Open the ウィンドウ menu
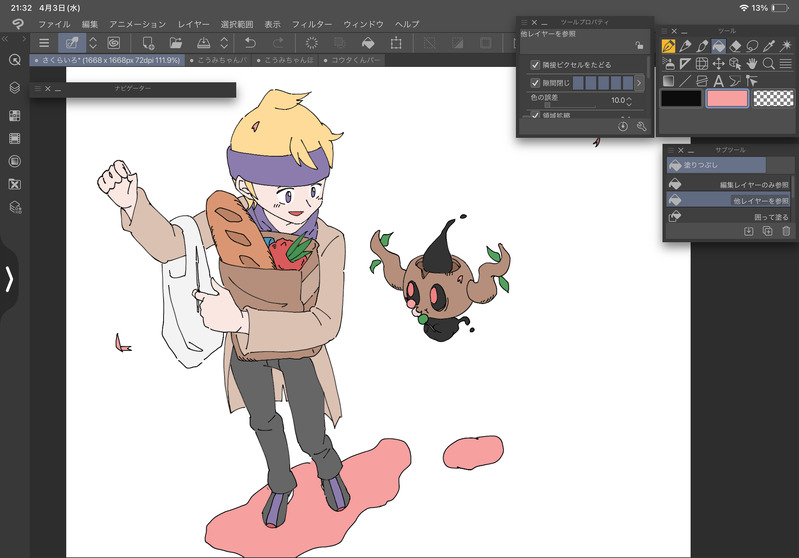The height and width of the screenshot is (558, 799). (x=363, y=24)
